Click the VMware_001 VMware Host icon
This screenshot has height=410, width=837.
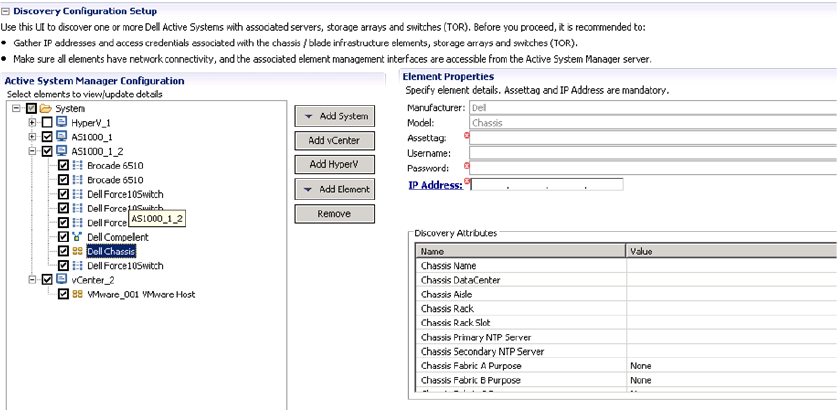coord(77,295)
